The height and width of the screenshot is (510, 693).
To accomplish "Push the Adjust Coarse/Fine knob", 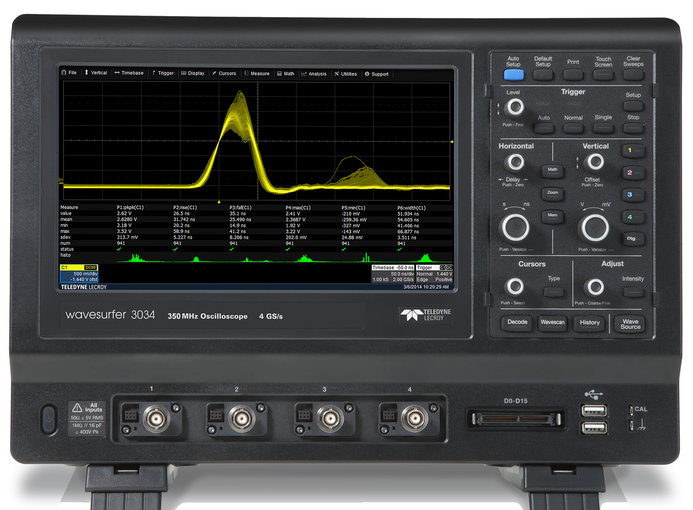I will click(595, 287).
